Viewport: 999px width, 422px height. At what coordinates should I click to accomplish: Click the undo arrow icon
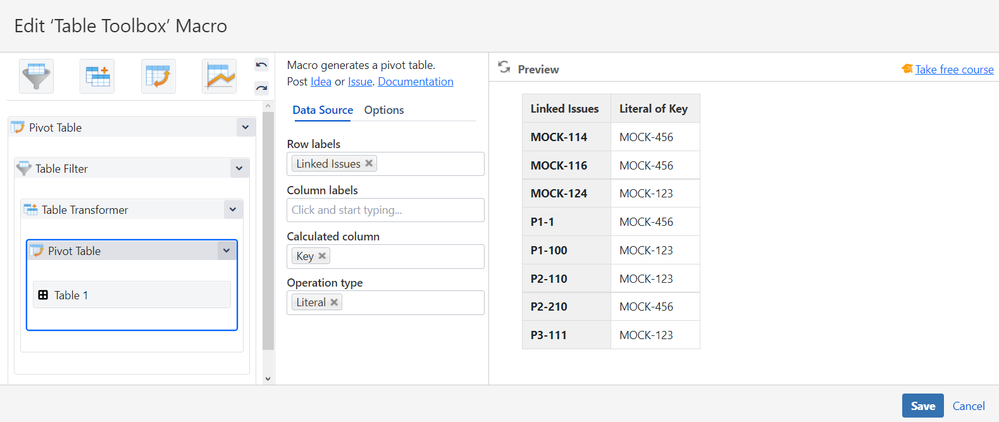262,66
